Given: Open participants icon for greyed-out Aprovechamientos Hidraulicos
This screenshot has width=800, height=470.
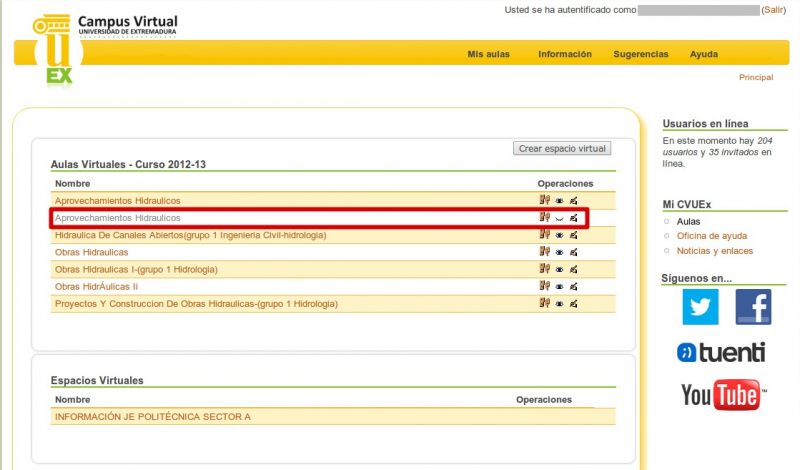Looking at the screenshot, I should click(x=544, y=217).
